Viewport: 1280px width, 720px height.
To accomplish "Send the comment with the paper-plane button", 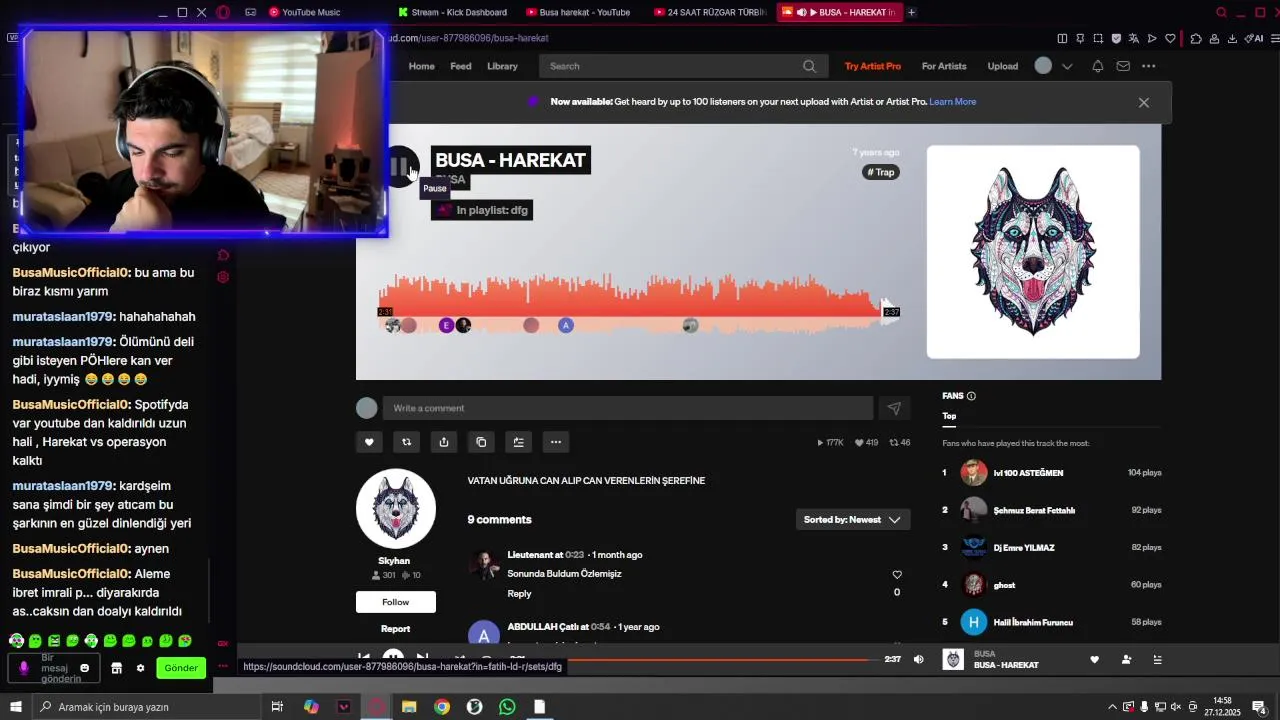I will (x=894, y=408).
